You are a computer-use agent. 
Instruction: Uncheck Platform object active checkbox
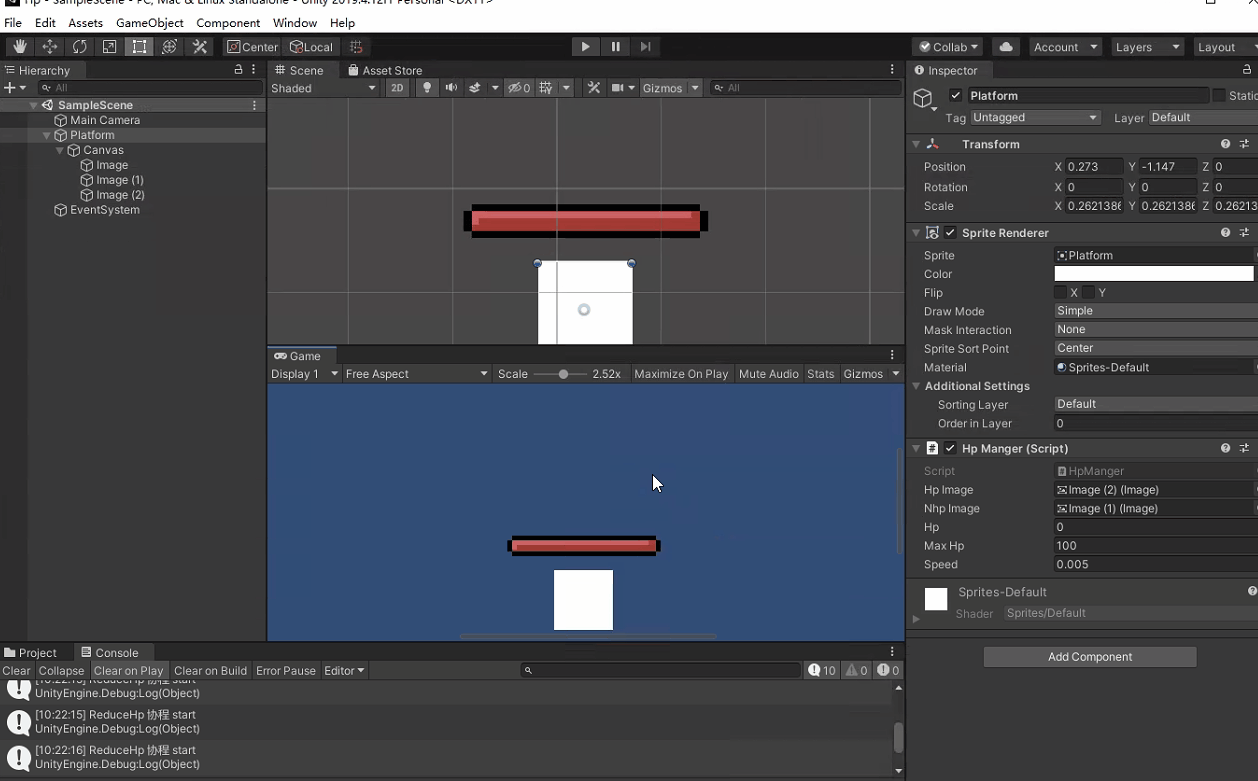pyautogui.click(x=956, y=96)
